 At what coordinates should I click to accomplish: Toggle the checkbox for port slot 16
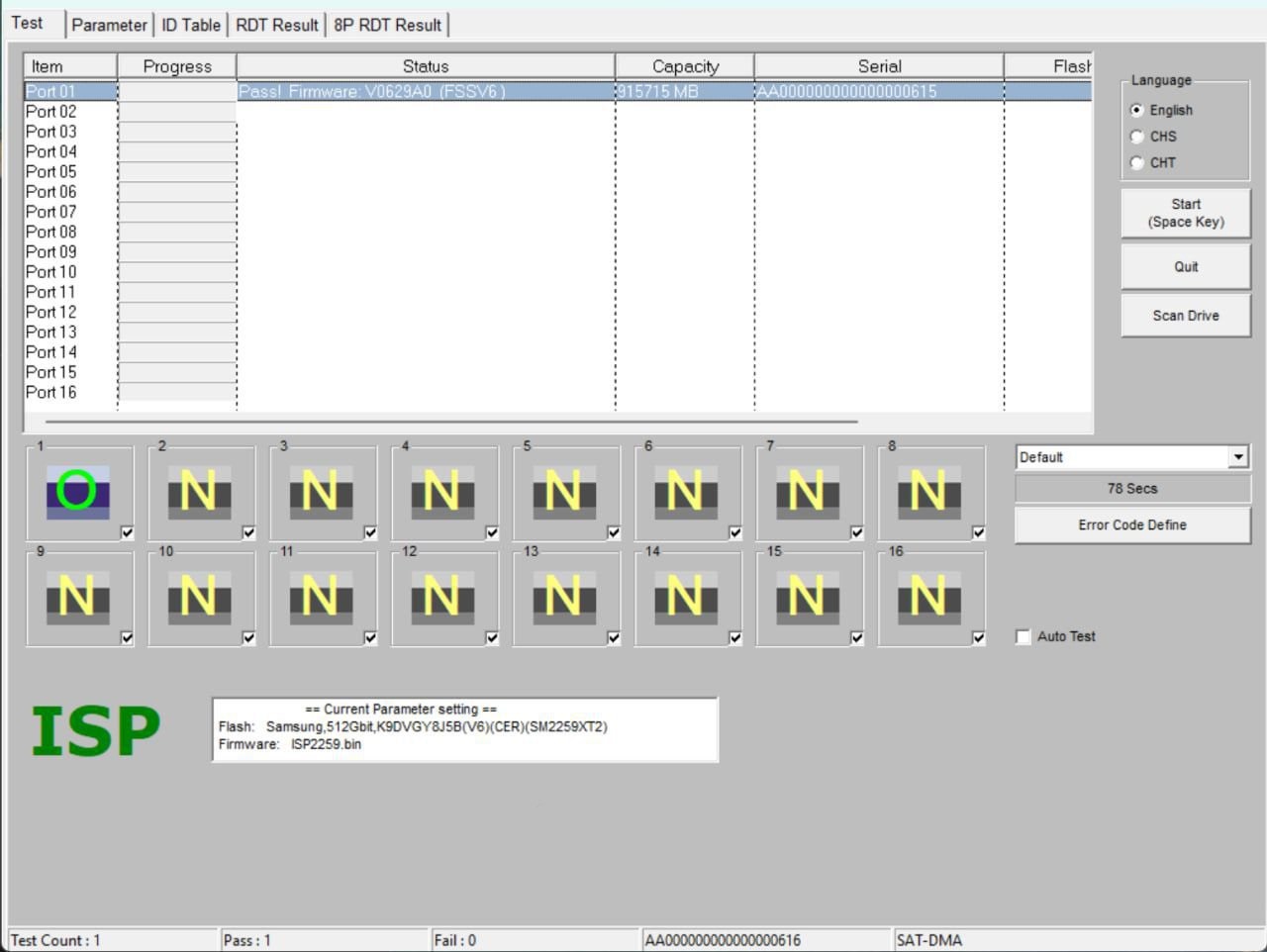(979, 638)
